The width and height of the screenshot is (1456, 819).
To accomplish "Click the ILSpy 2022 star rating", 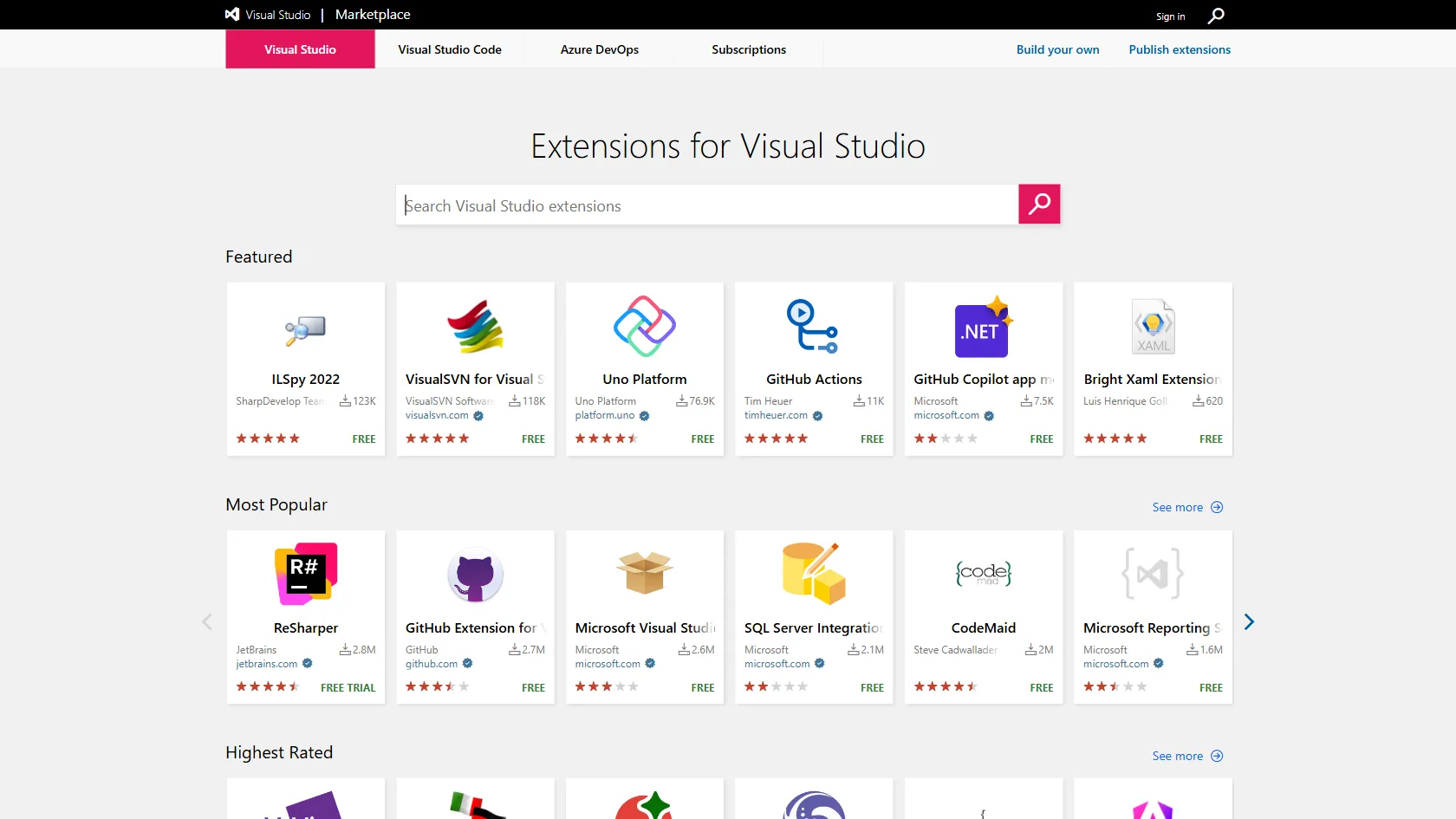I will pos(268,439).
